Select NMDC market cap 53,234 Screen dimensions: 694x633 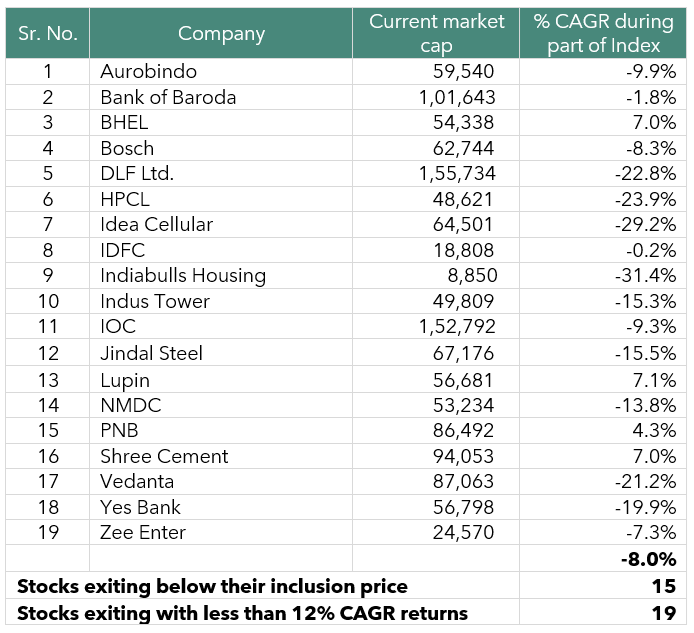pos(463,405)
